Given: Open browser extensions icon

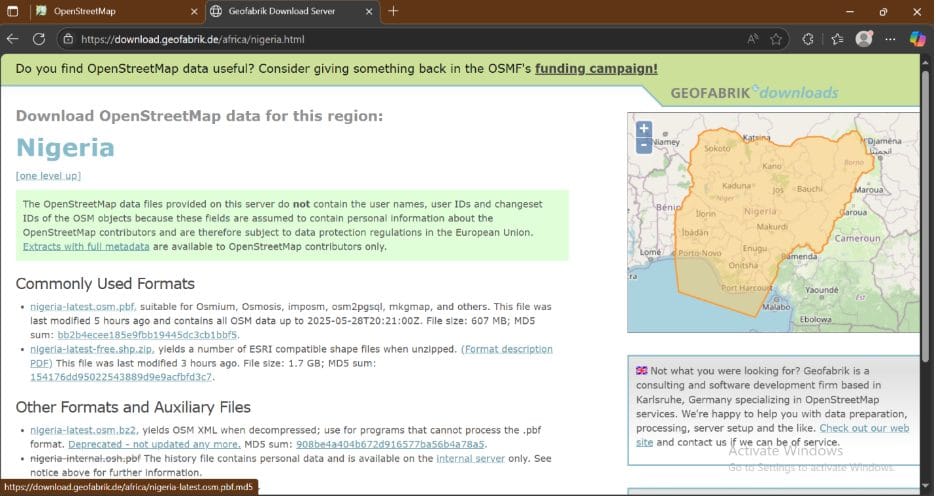Looking at the screenshot, I should point(808,39).
